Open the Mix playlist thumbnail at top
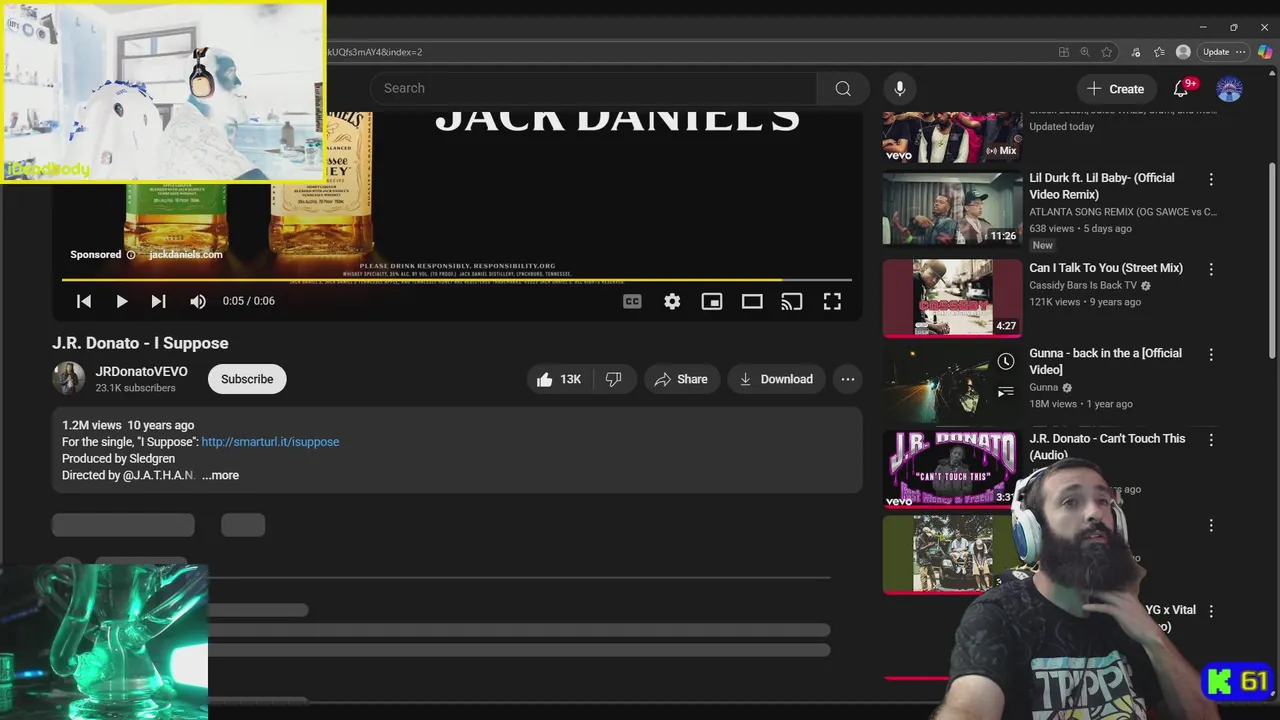This screenshot has height=720, width=1280. (x=952, y=137)
